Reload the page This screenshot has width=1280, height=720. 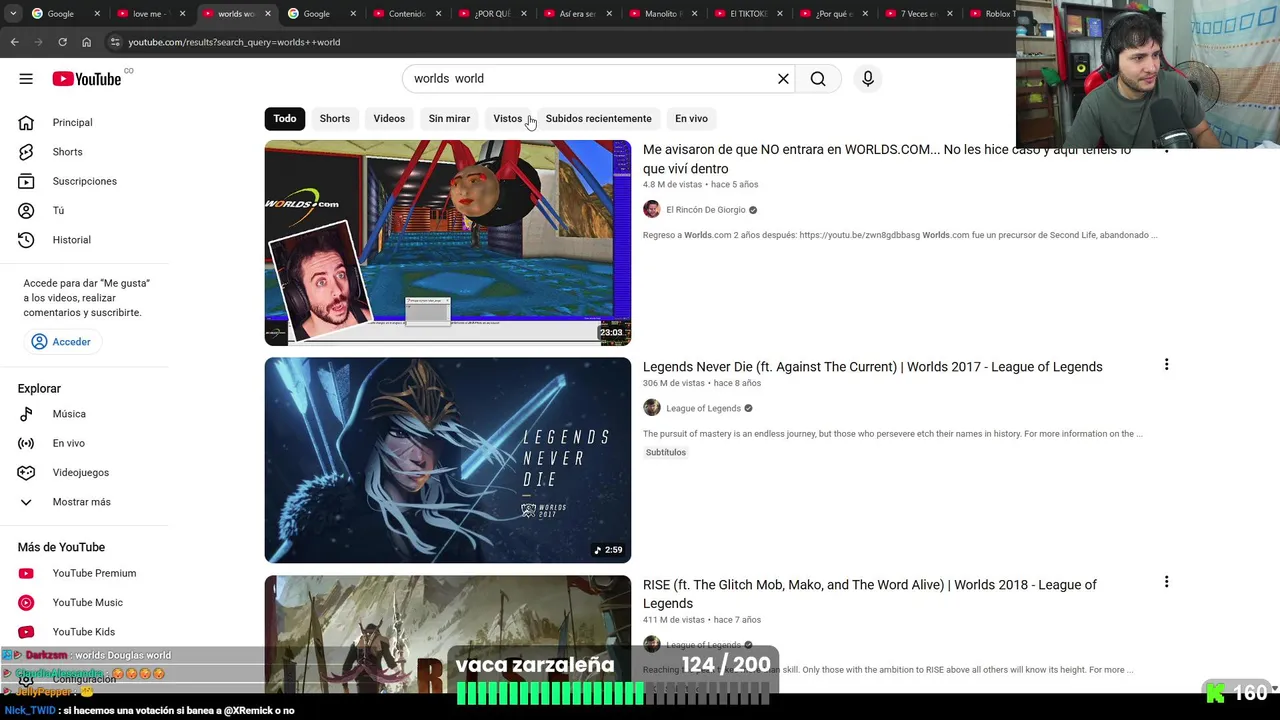point(62,42)
